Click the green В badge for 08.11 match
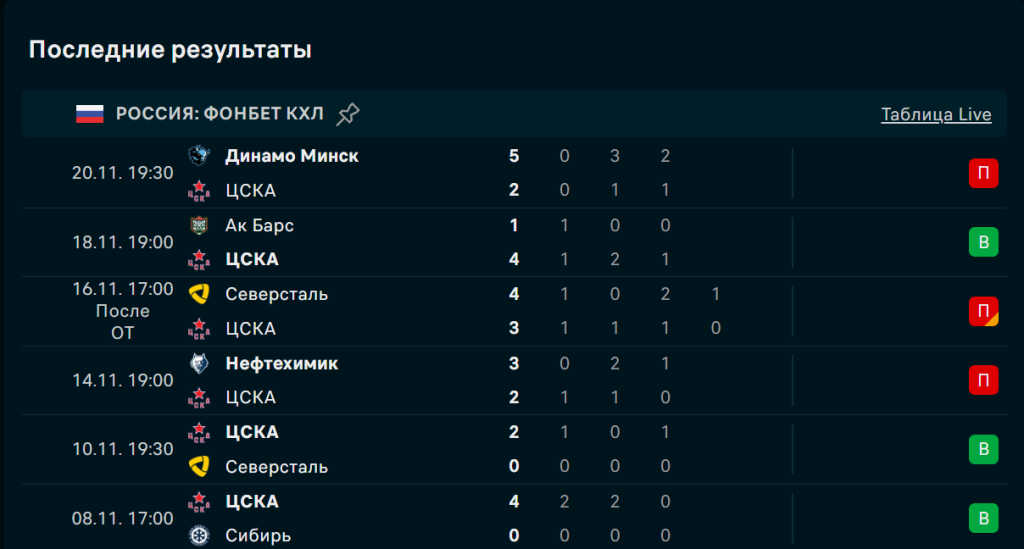This screenshot has height=549, width=1024. coord(983,518)
